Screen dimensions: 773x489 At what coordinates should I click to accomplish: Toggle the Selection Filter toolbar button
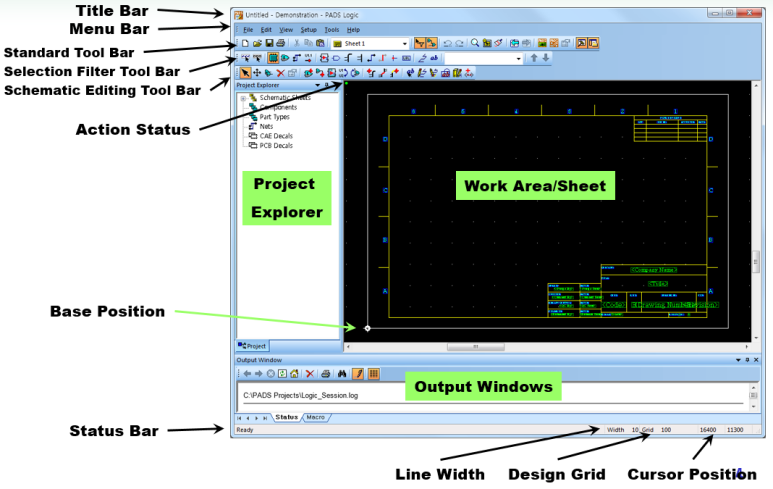(x=420, y=43)
